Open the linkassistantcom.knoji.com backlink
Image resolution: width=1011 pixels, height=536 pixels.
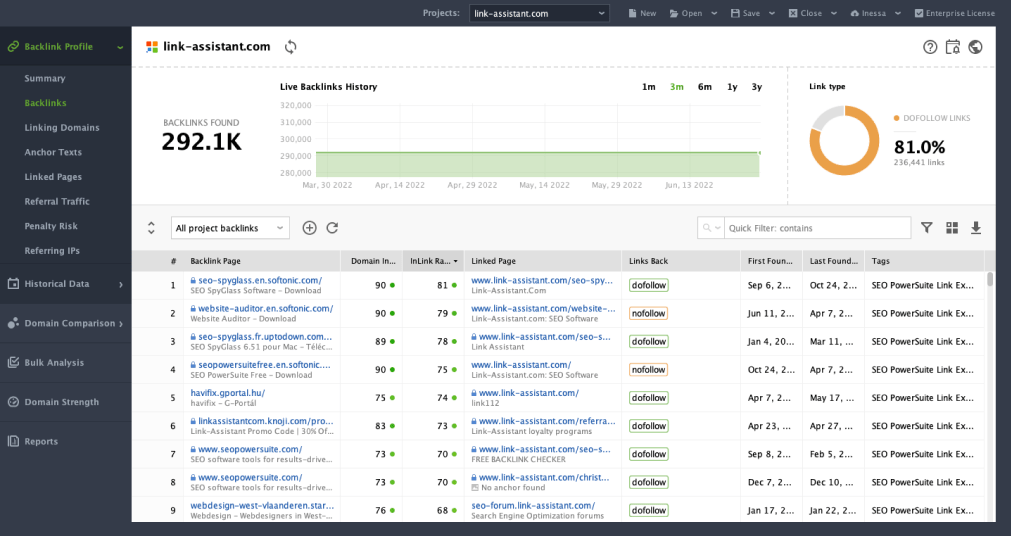click(266, 421)
